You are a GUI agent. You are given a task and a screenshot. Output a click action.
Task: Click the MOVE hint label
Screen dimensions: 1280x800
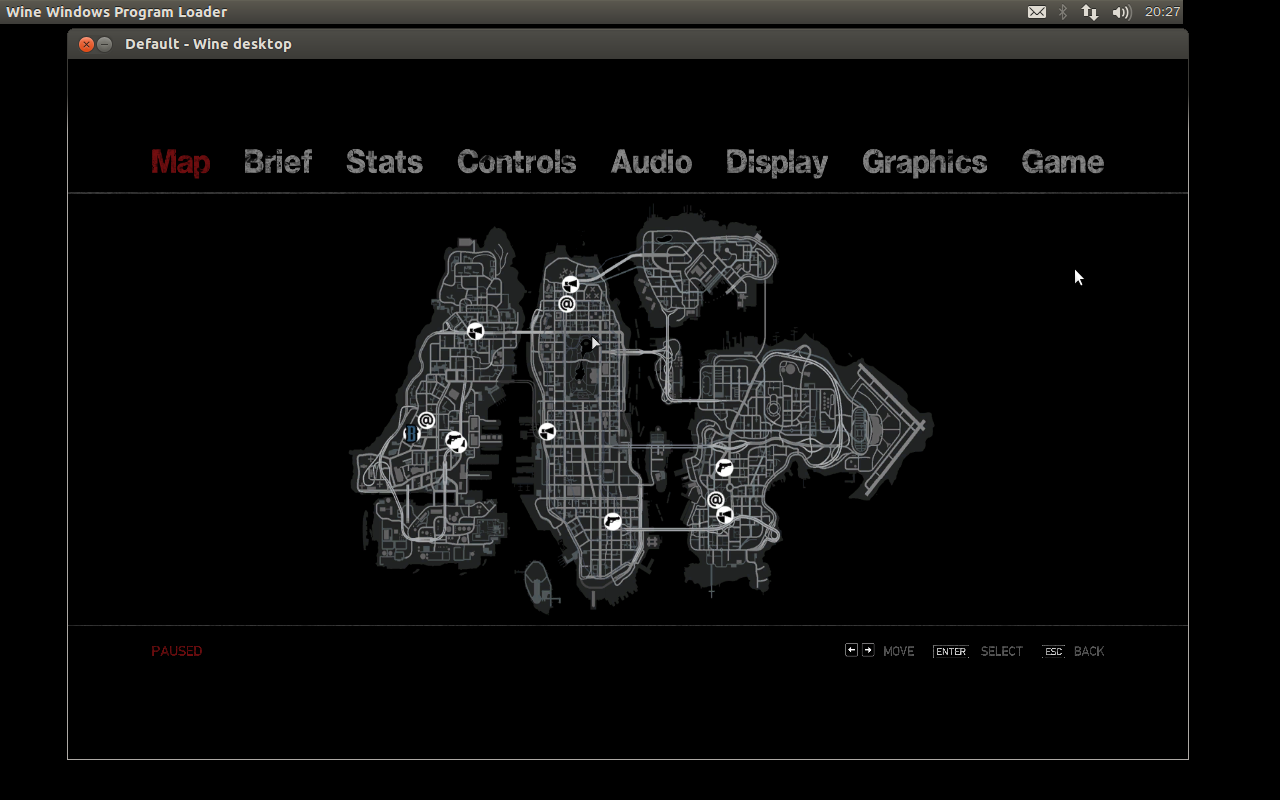coord(899,651)
